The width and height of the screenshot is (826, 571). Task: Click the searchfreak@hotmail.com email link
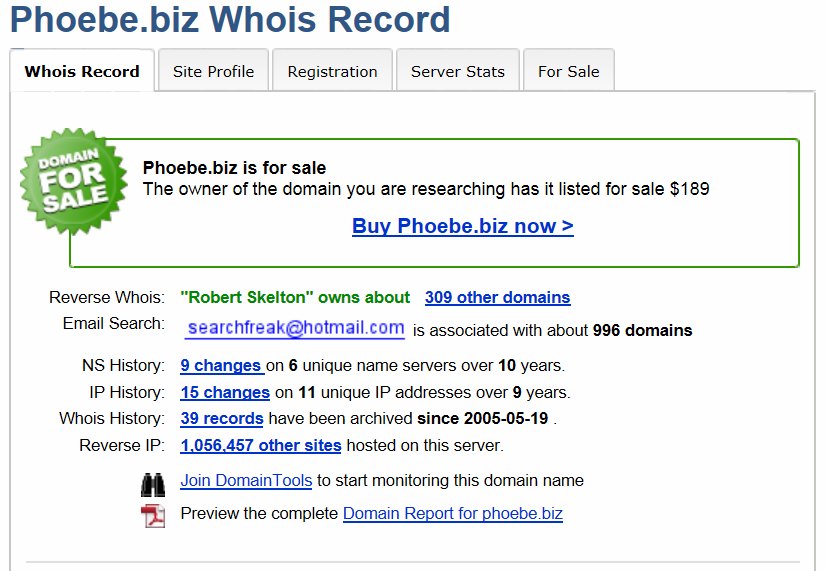pyautogui.click(x=296, y=328)
